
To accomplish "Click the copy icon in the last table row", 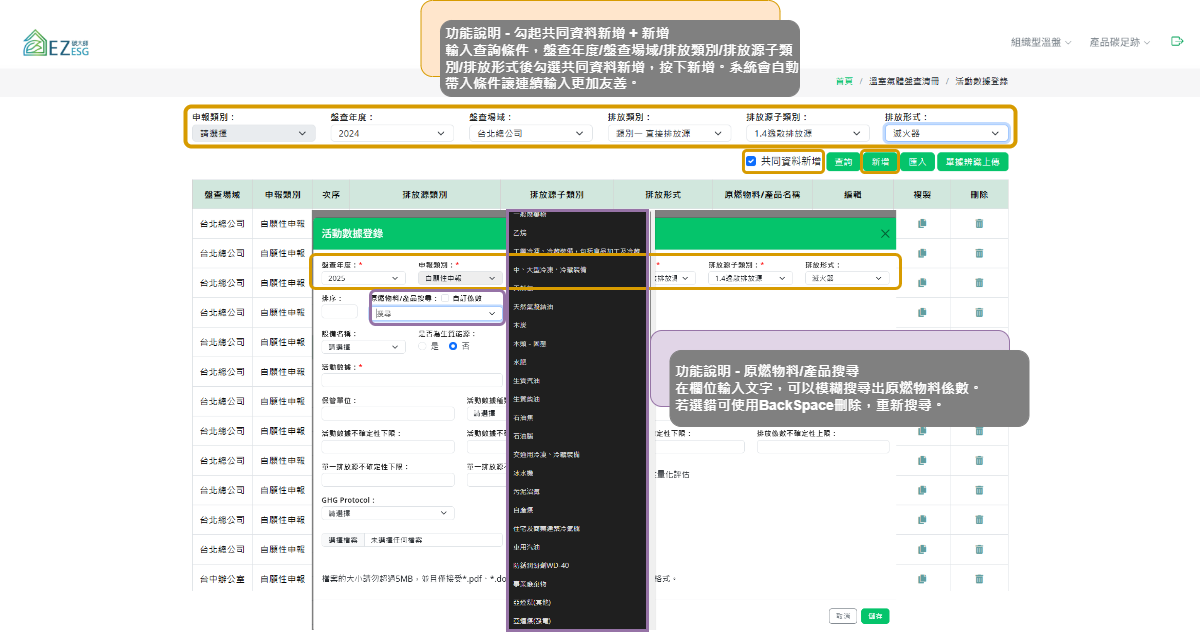I will (x=922, y=579).
